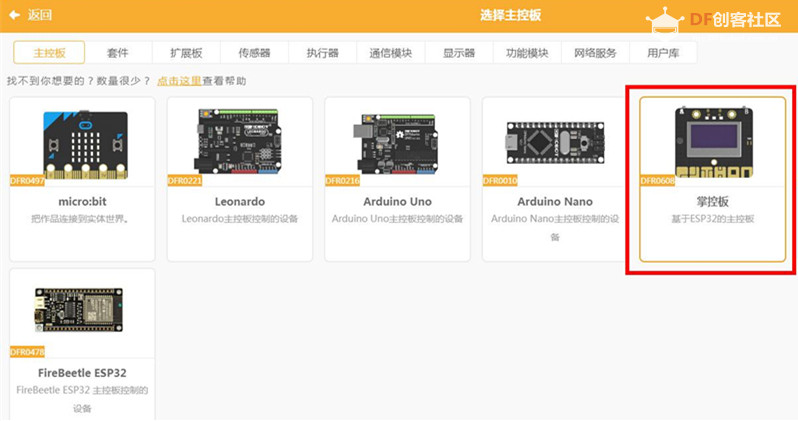This screenshot has height=421, width=798.
Task: Choose the Leonardo board image
Action: click(238, 141)
